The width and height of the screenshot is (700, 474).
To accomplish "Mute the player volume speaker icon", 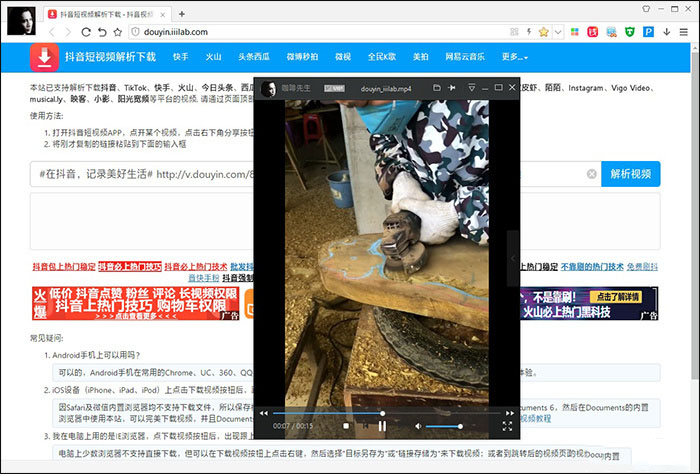I will coord(418,426).
